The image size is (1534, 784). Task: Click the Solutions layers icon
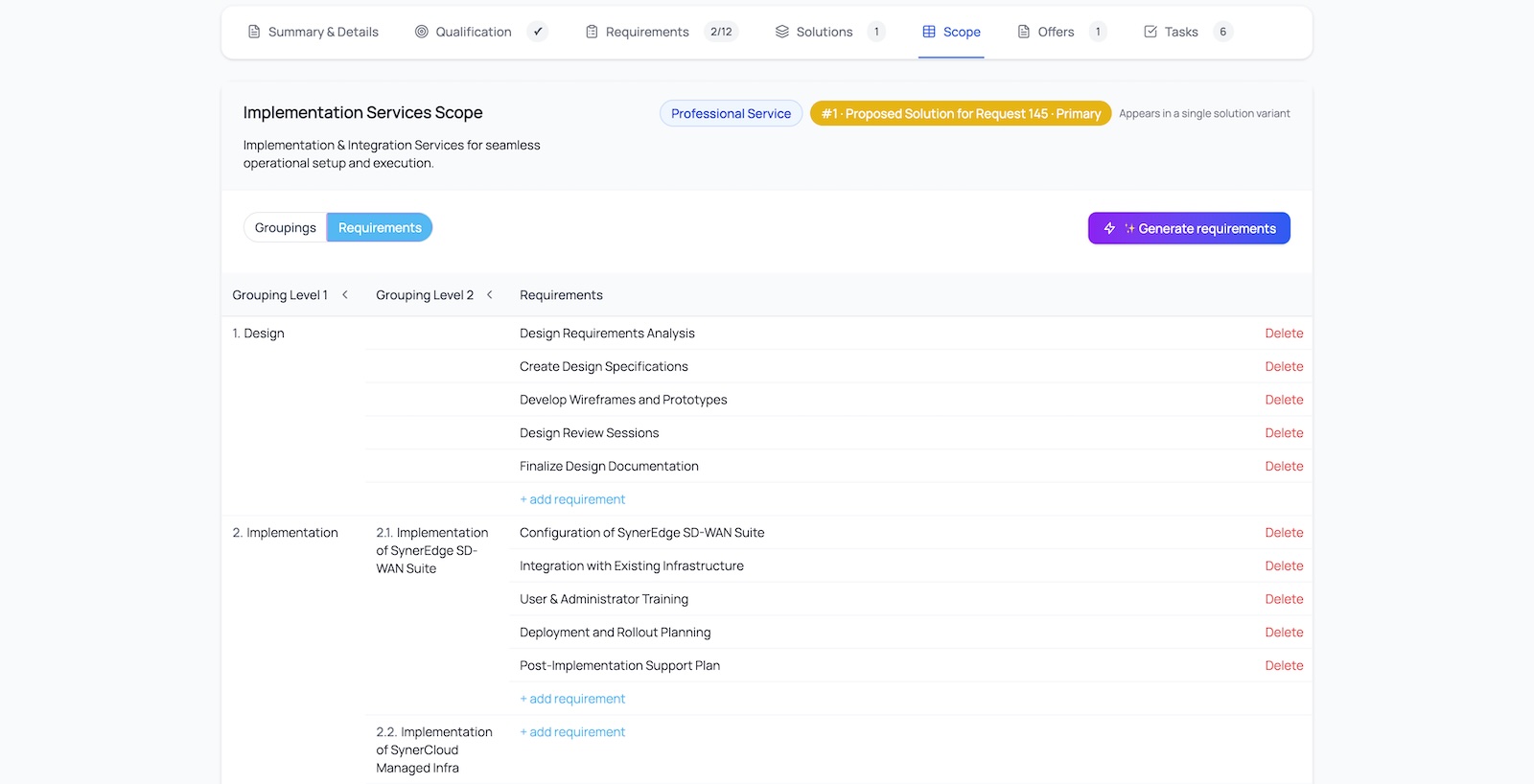(782, 32)
